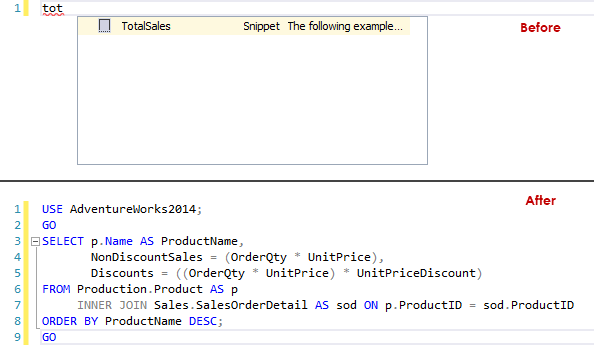
Task: Click 'INNER JOIN' on line 7
Action: click(112, 305)
